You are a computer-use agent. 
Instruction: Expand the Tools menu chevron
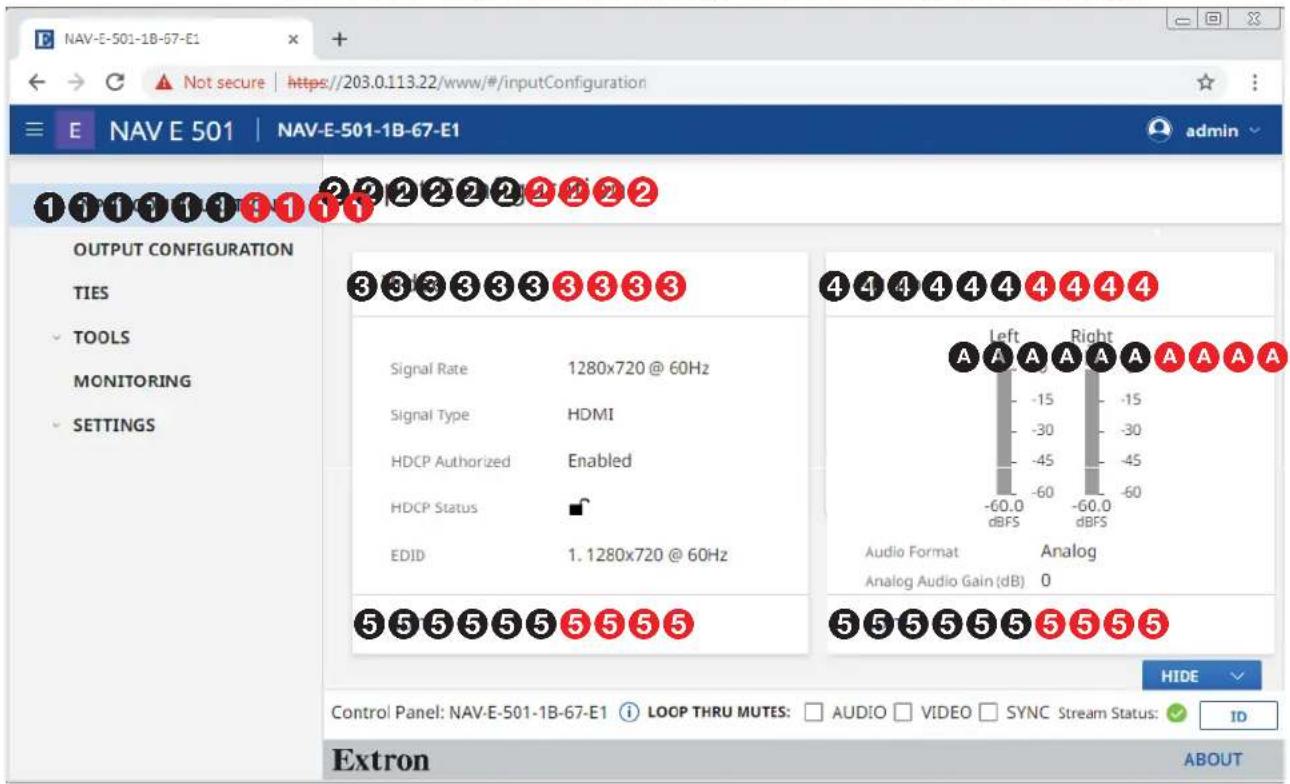(x=57, y=337)
